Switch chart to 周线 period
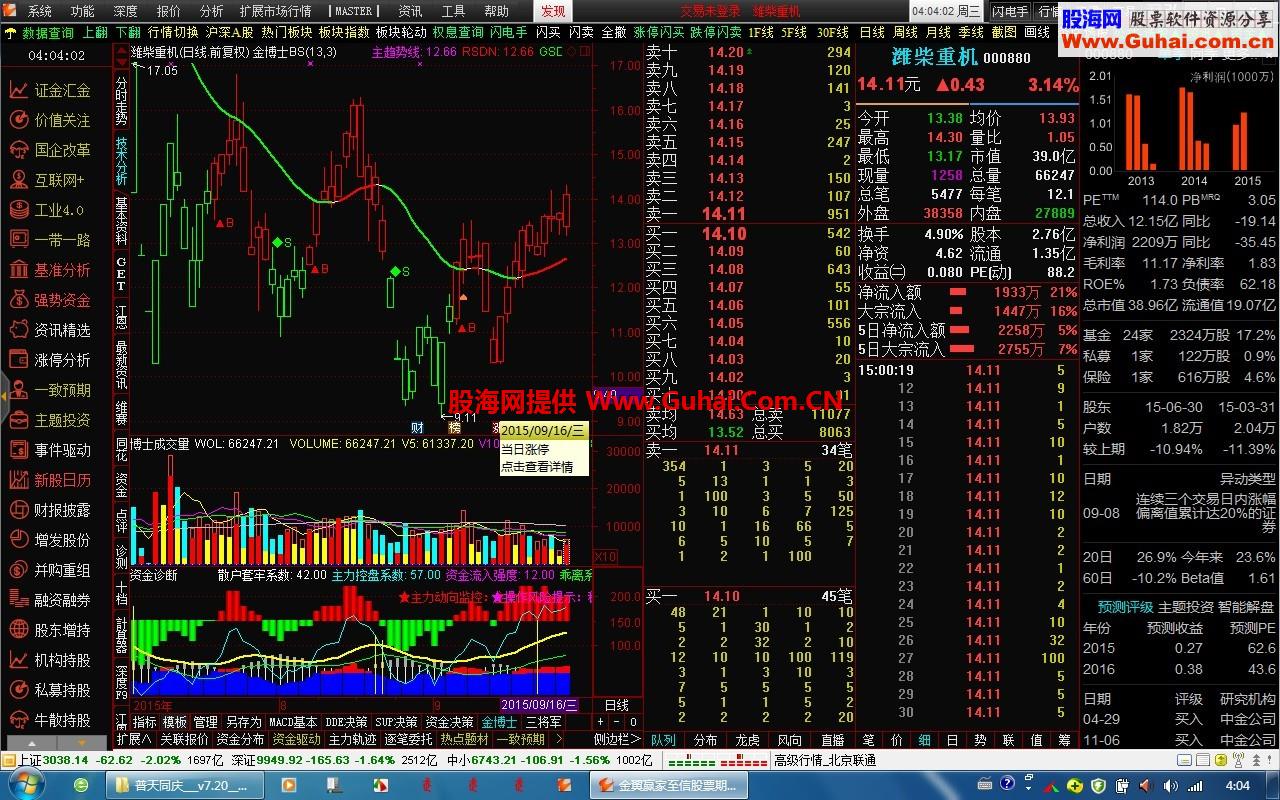This screenshot has height=800, width=1280. (905, 32)
